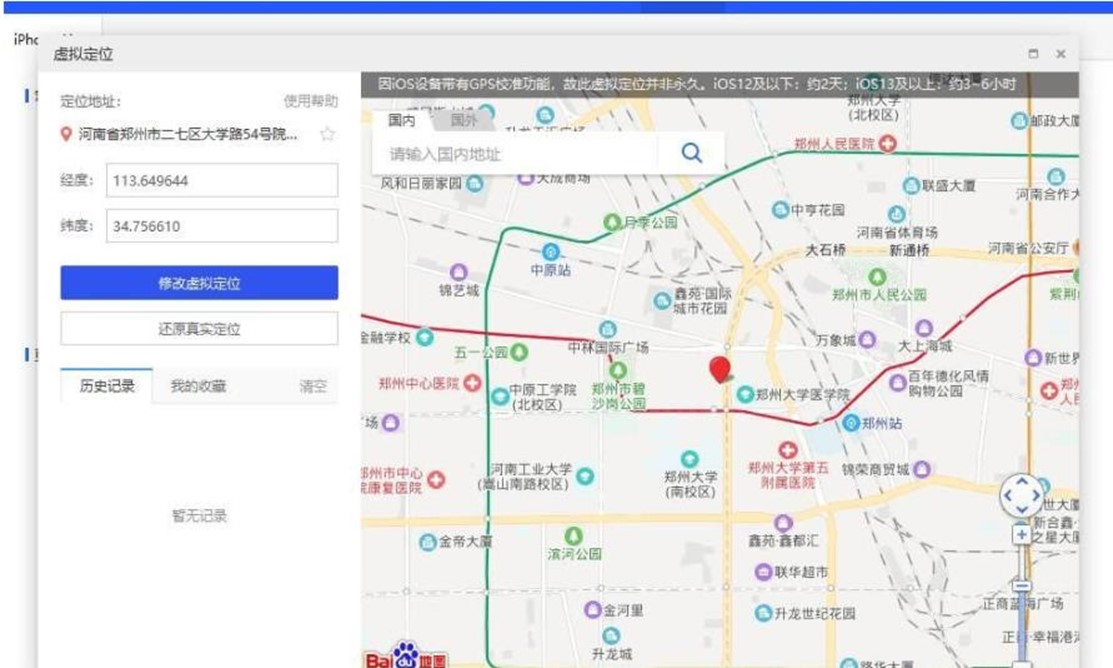
Task: Click the 中原站 station marker icon
Action: (550, 251)
